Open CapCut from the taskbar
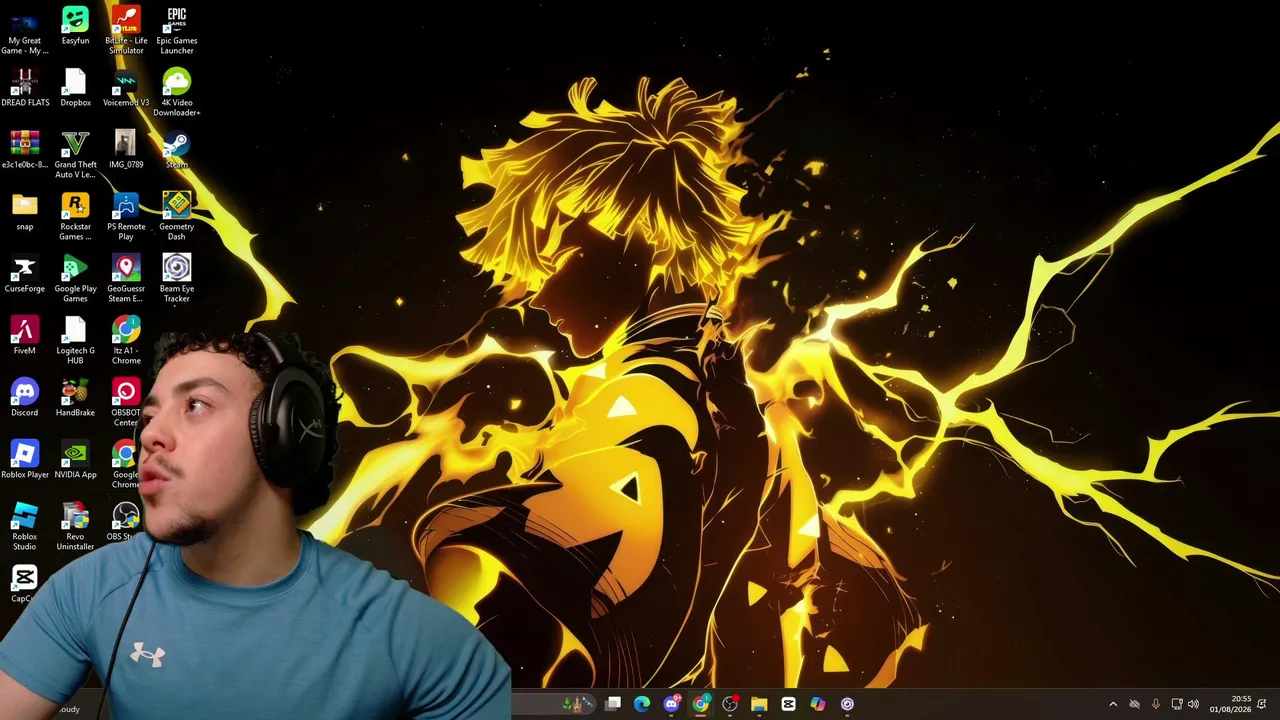 [x=788, y=704]
